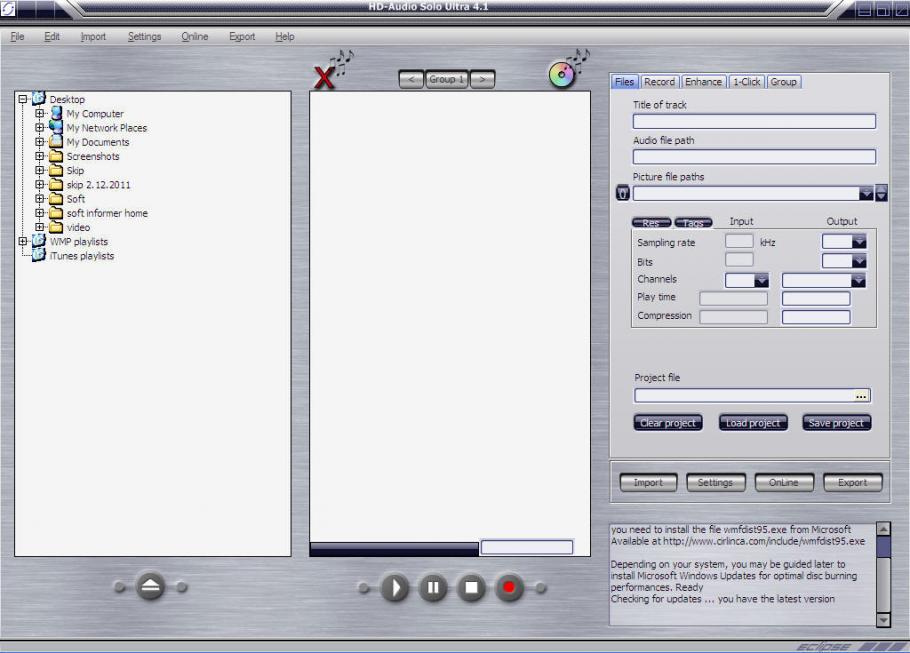This screenshot has width=910, height=653.
Task: Open the output Channels dropdown
Action: [858, 281]
